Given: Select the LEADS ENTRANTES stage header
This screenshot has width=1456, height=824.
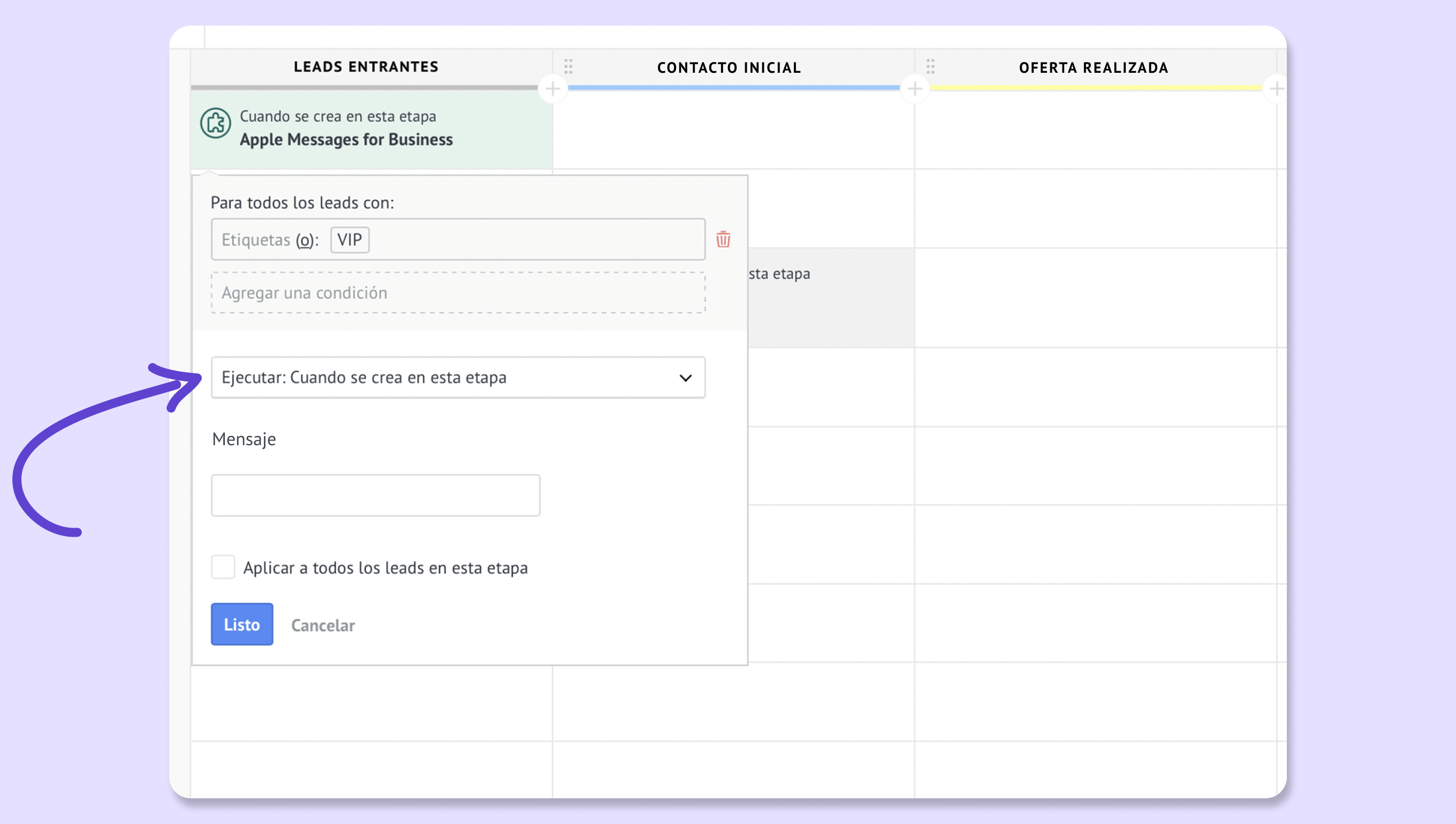Looking at the screenshot, I should click(366, 67).
